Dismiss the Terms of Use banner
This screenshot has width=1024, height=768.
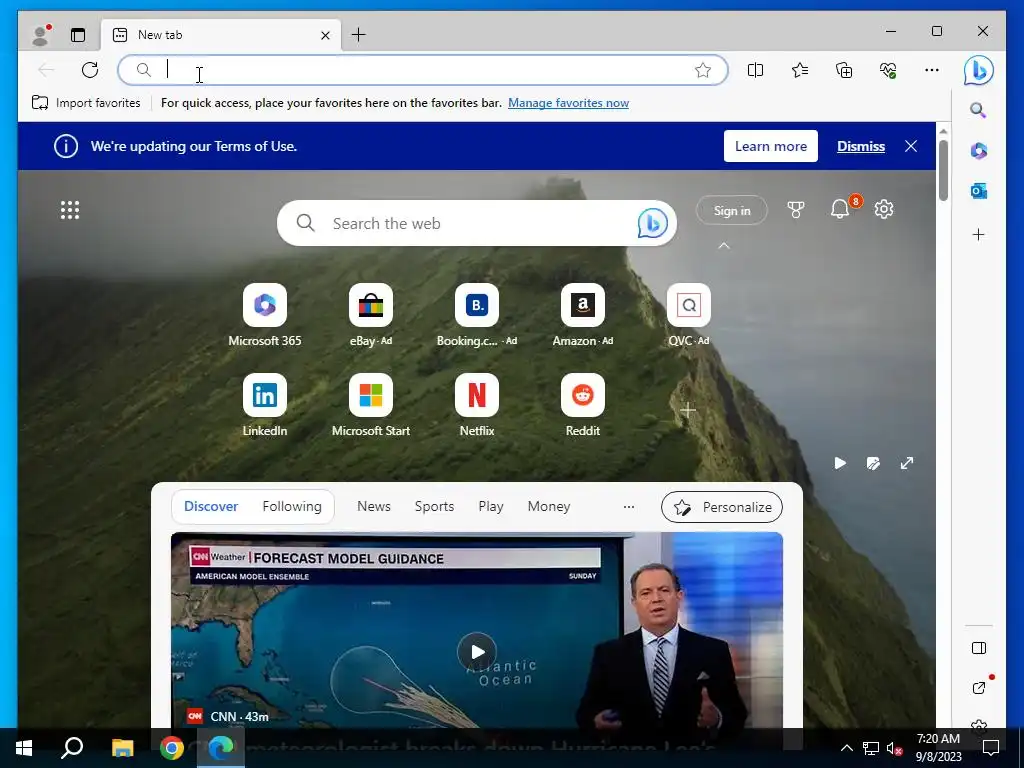click(861, 146)
